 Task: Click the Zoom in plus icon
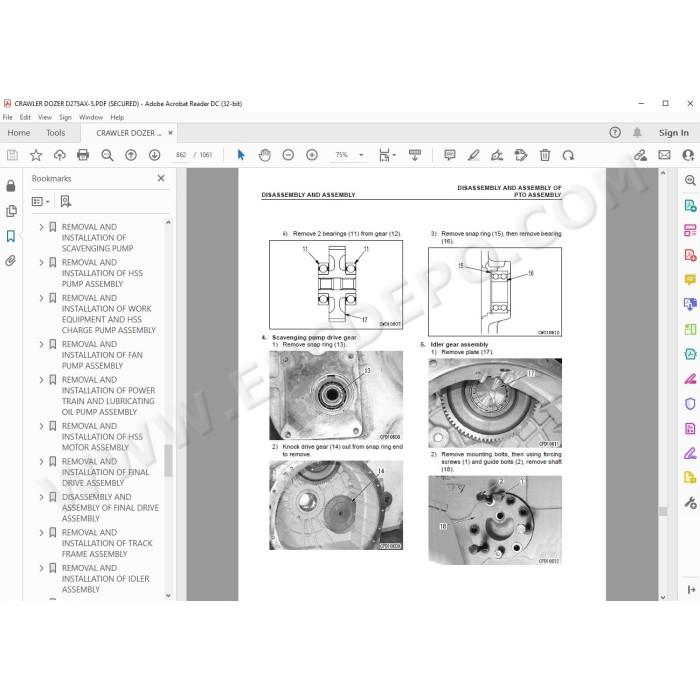pyautogui.click(x=312, y=155)
